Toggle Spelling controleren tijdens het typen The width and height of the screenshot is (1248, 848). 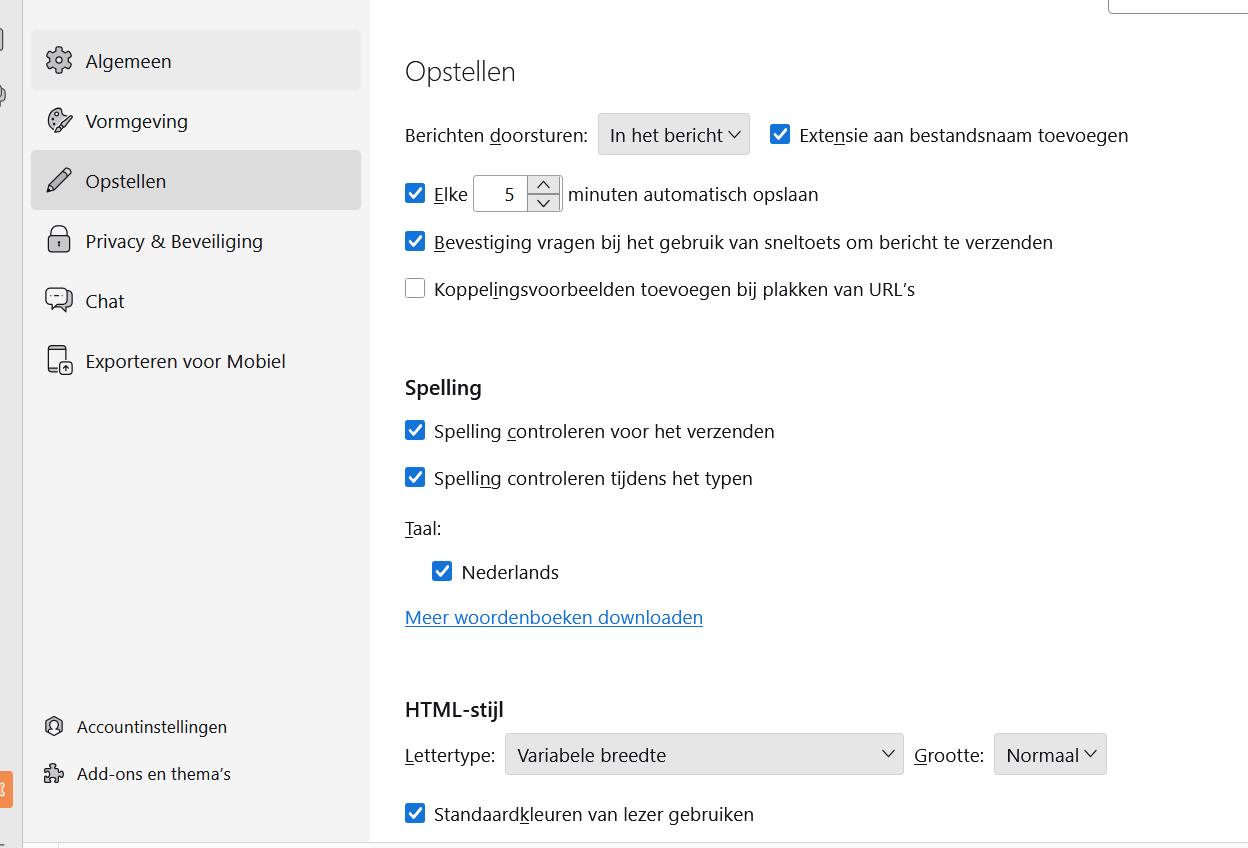tap(415, 478)
